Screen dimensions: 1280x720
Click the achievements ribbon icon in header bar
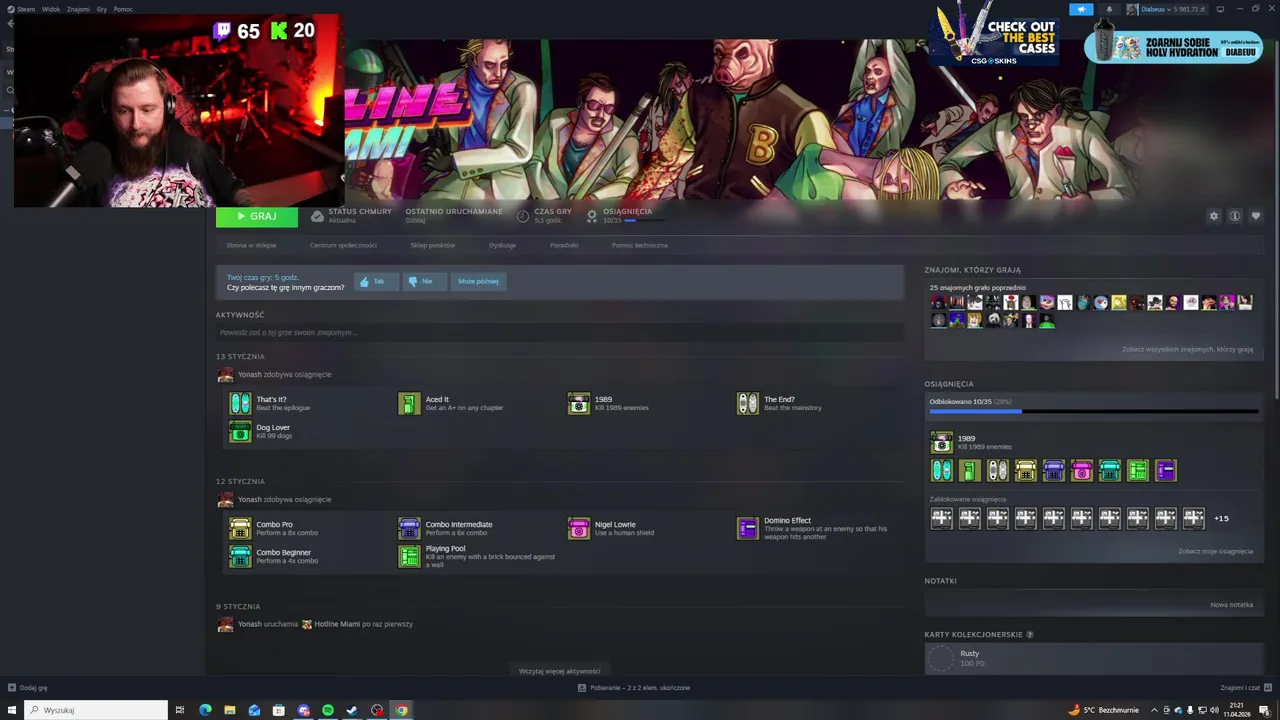(x=592, y=216)
